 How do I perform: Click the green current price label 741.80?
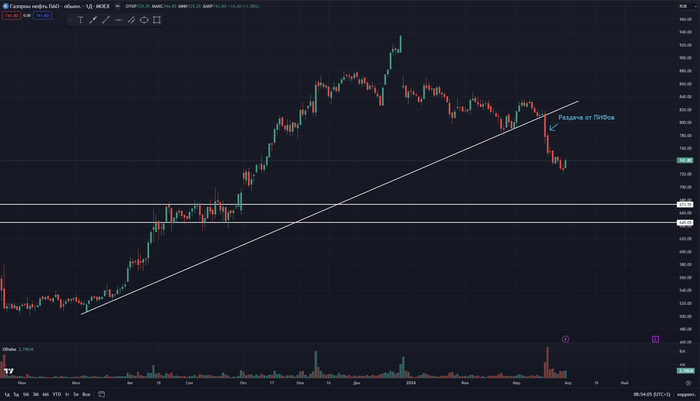pos(685,160)
